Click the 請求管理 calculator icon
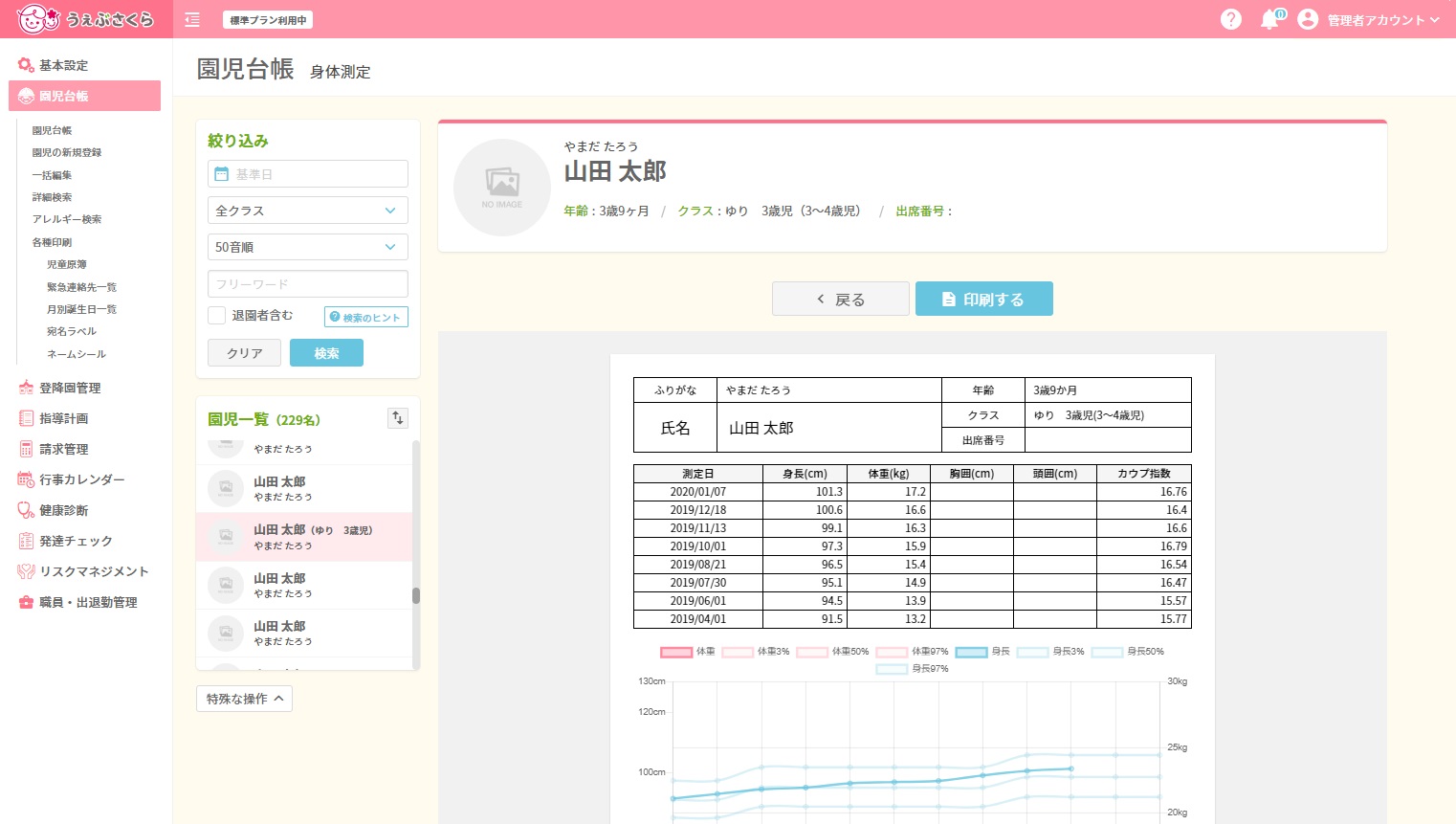 26,449
